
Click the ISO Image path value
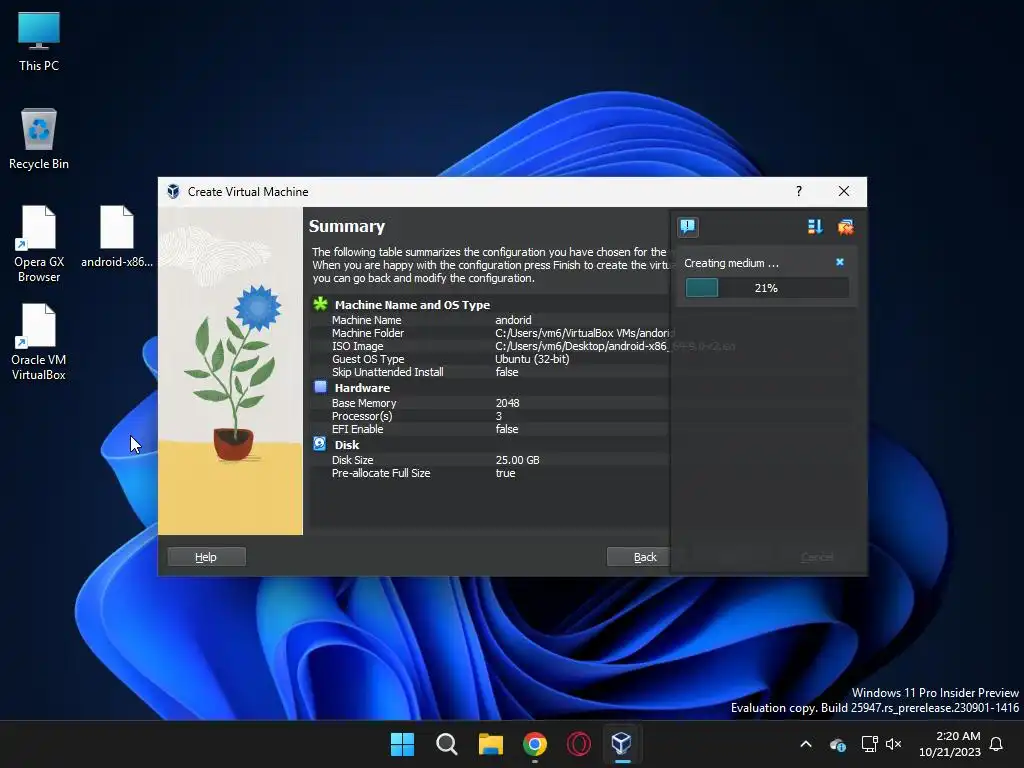coord(582,346)
